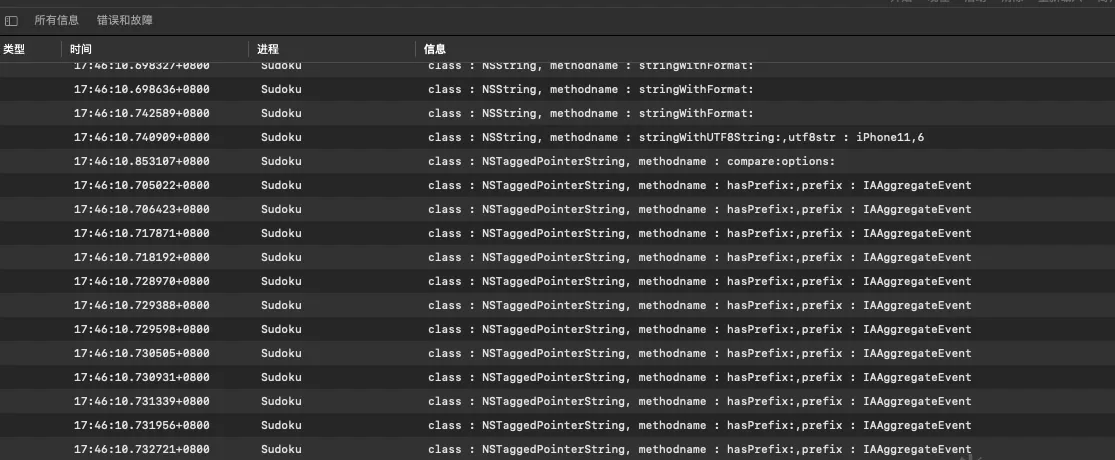1115x460 pixels.
Task: Click timestamp 17:46:10.730505+0800
Action: coord(142,353)
